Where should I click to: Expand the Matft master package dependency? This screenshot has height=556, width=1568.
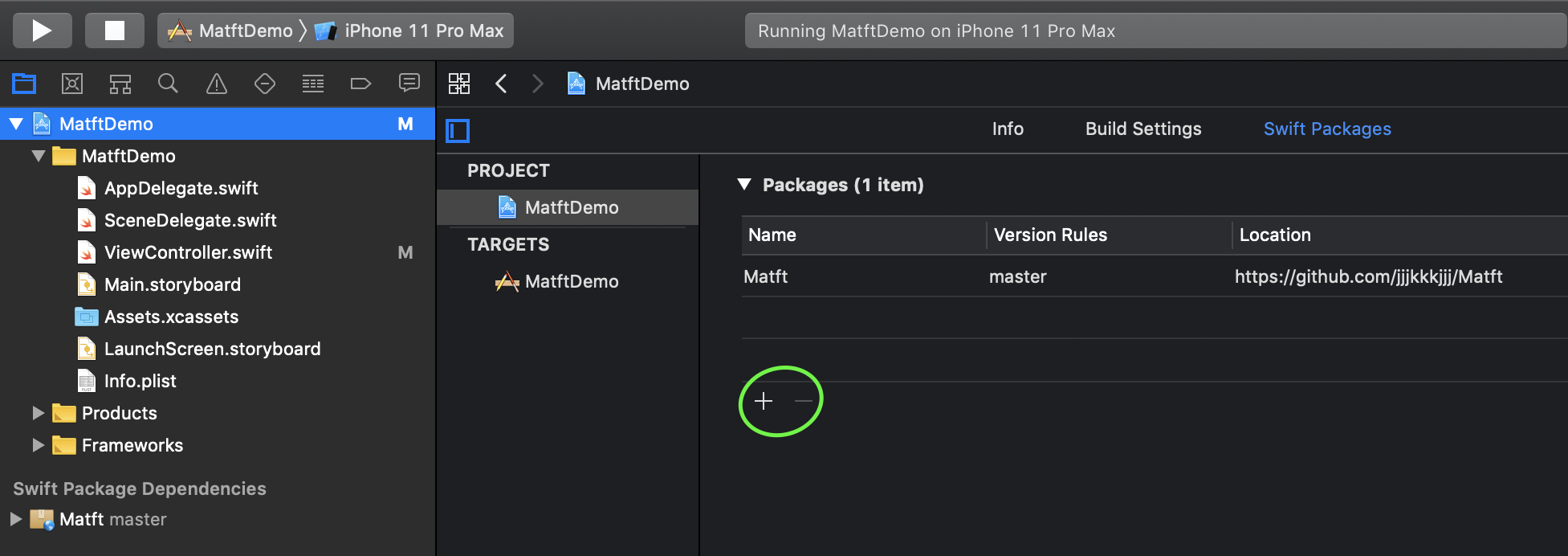[x=15, y=519]
